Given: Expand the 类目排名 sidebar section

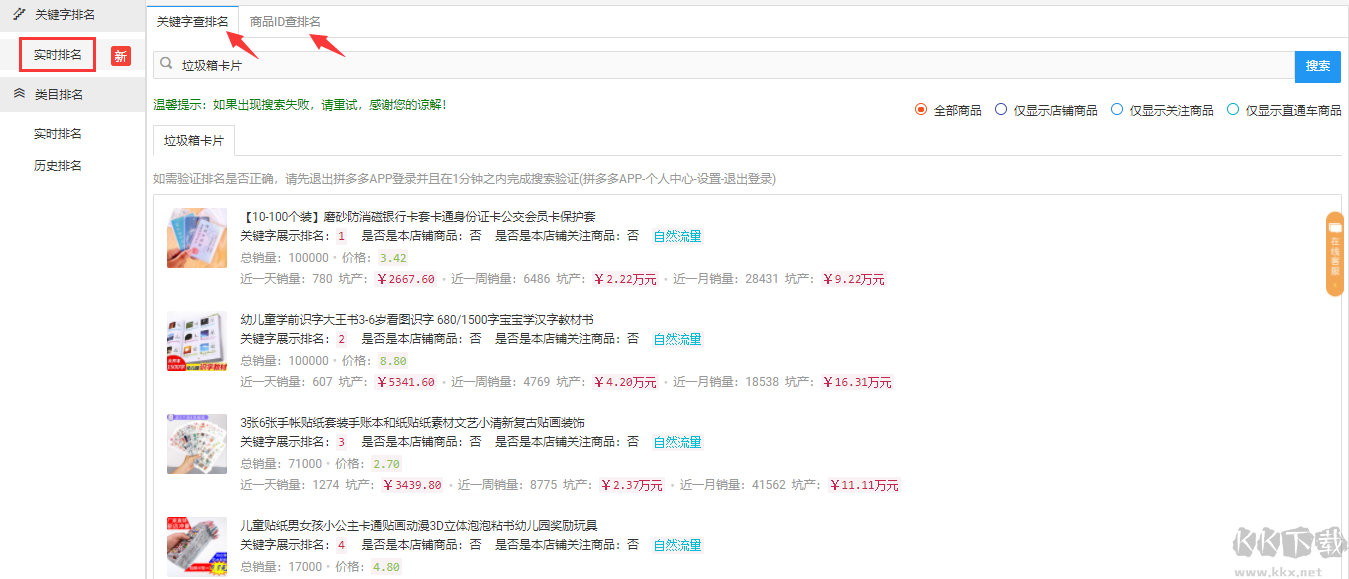Looking at the screenshot, I should click(x=58, y=94).
